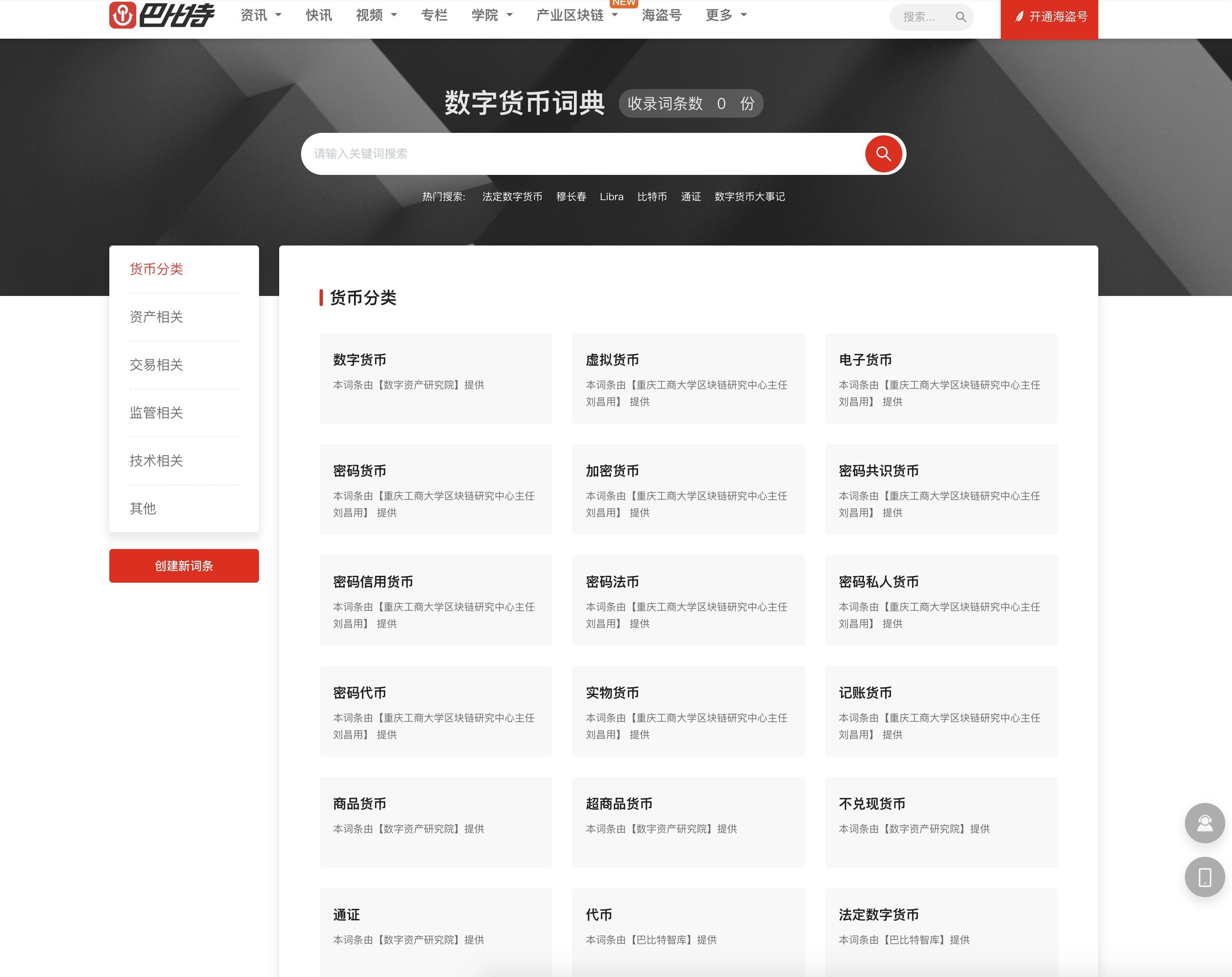
Task: Click the Babbitt logo icon
Action: [x=122, y=15]
